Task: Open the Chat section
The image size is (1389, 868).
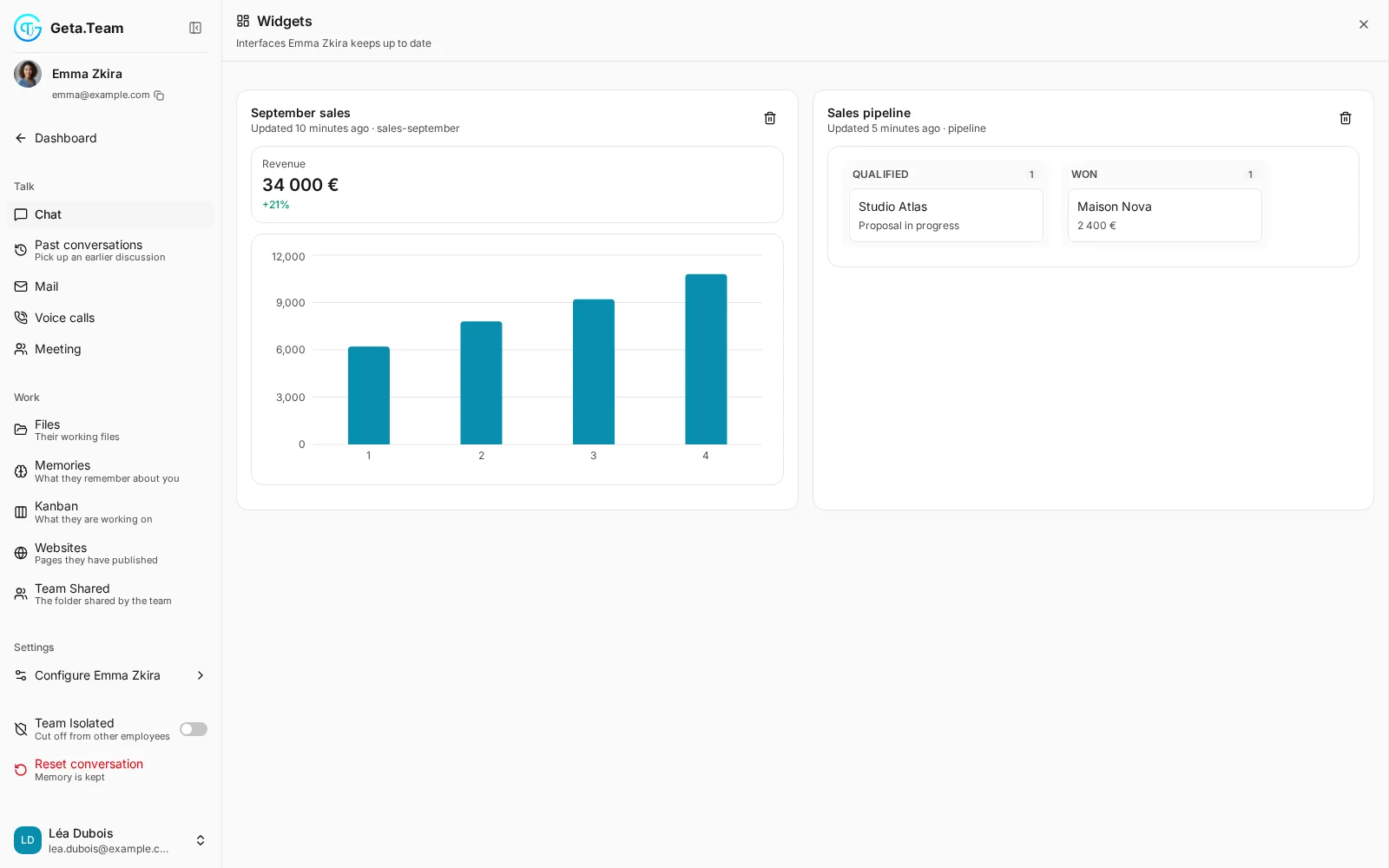Action: tap(110, 214)
